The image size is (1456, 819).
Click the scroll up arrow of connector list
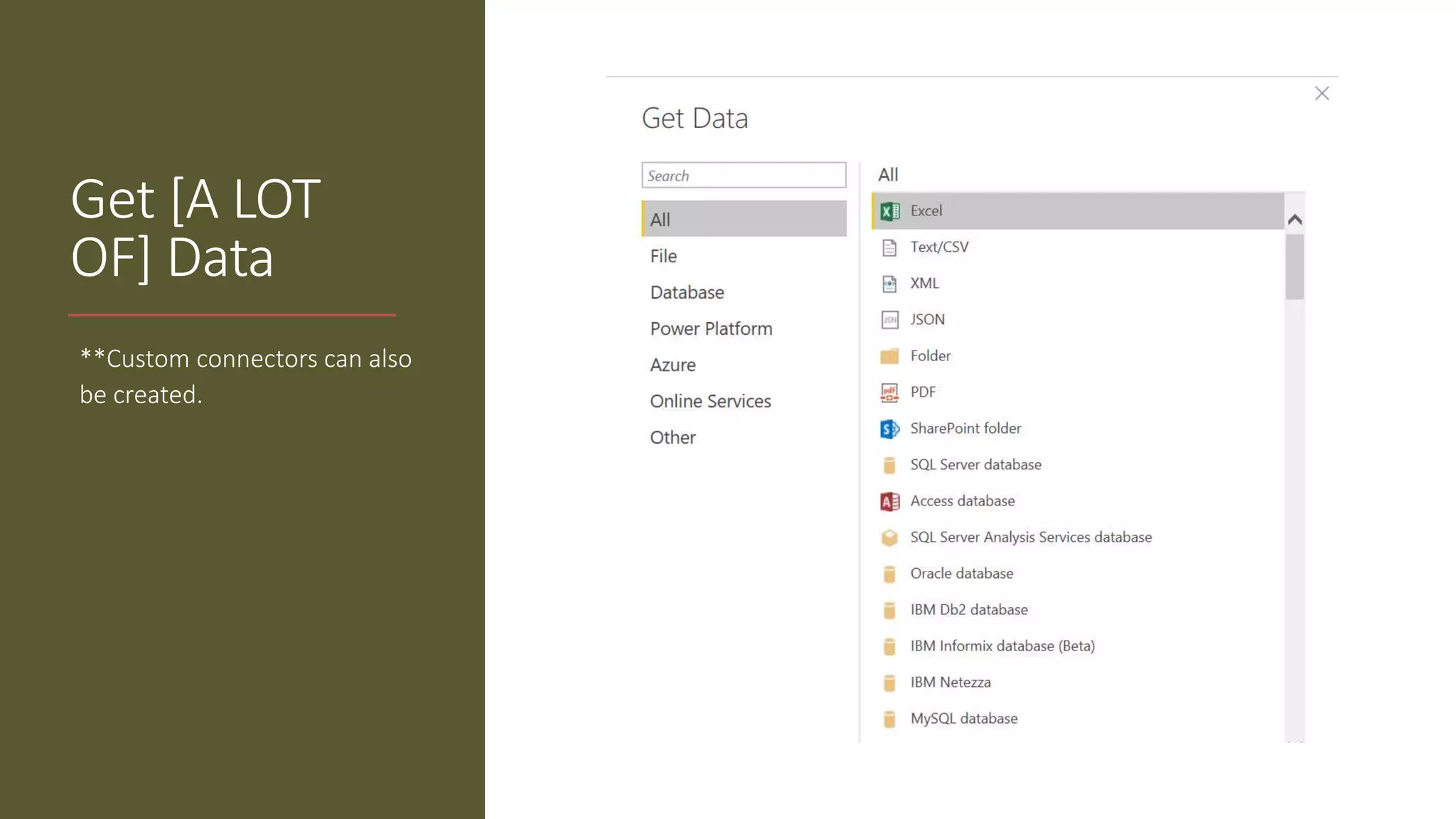(1295, 220)
